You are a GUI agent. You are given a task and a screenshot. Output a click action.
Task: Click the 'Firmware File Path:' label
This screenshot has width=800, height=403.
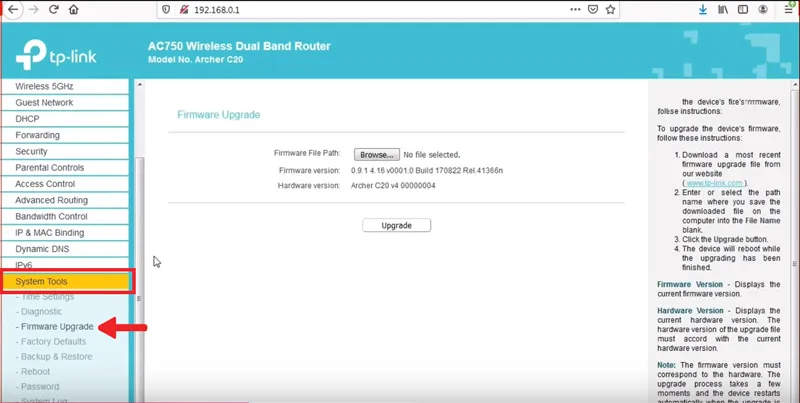[x=307, y=153]
